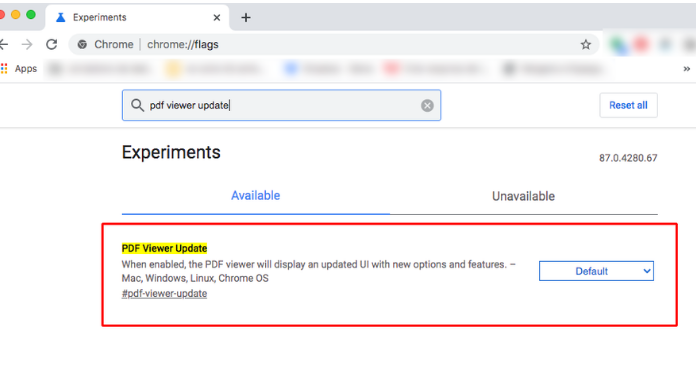Viewport: 696px width, 377px height.
Task: Click the version number 87.0.4280.67
Action: coord(628,158)
